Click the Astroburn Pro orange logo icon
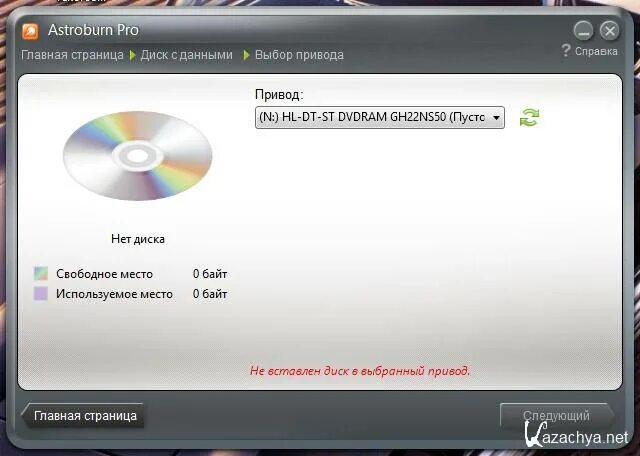Viewport: 640px width, 456px height. coord(30,31)
